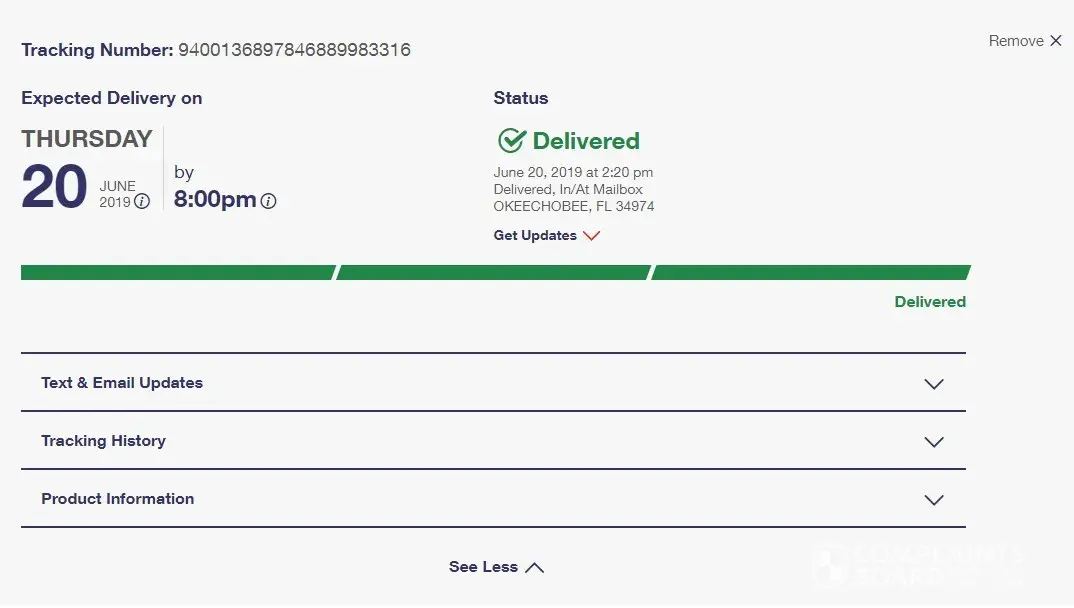The image size is (1074, 608).
Task: Click the first green progress bar segment
Action: (177, 272)
